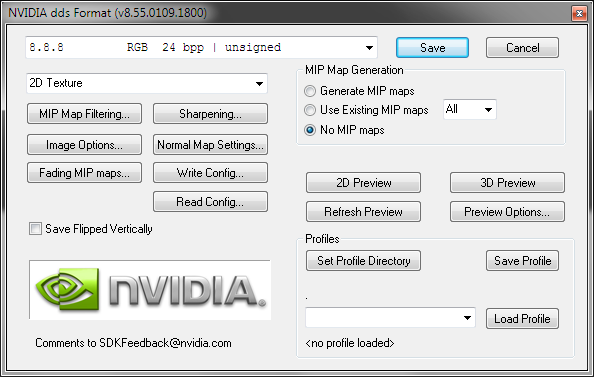The image size is (594, 377).
Task: Click the Profiles group label
Action: tap(322, 239)
